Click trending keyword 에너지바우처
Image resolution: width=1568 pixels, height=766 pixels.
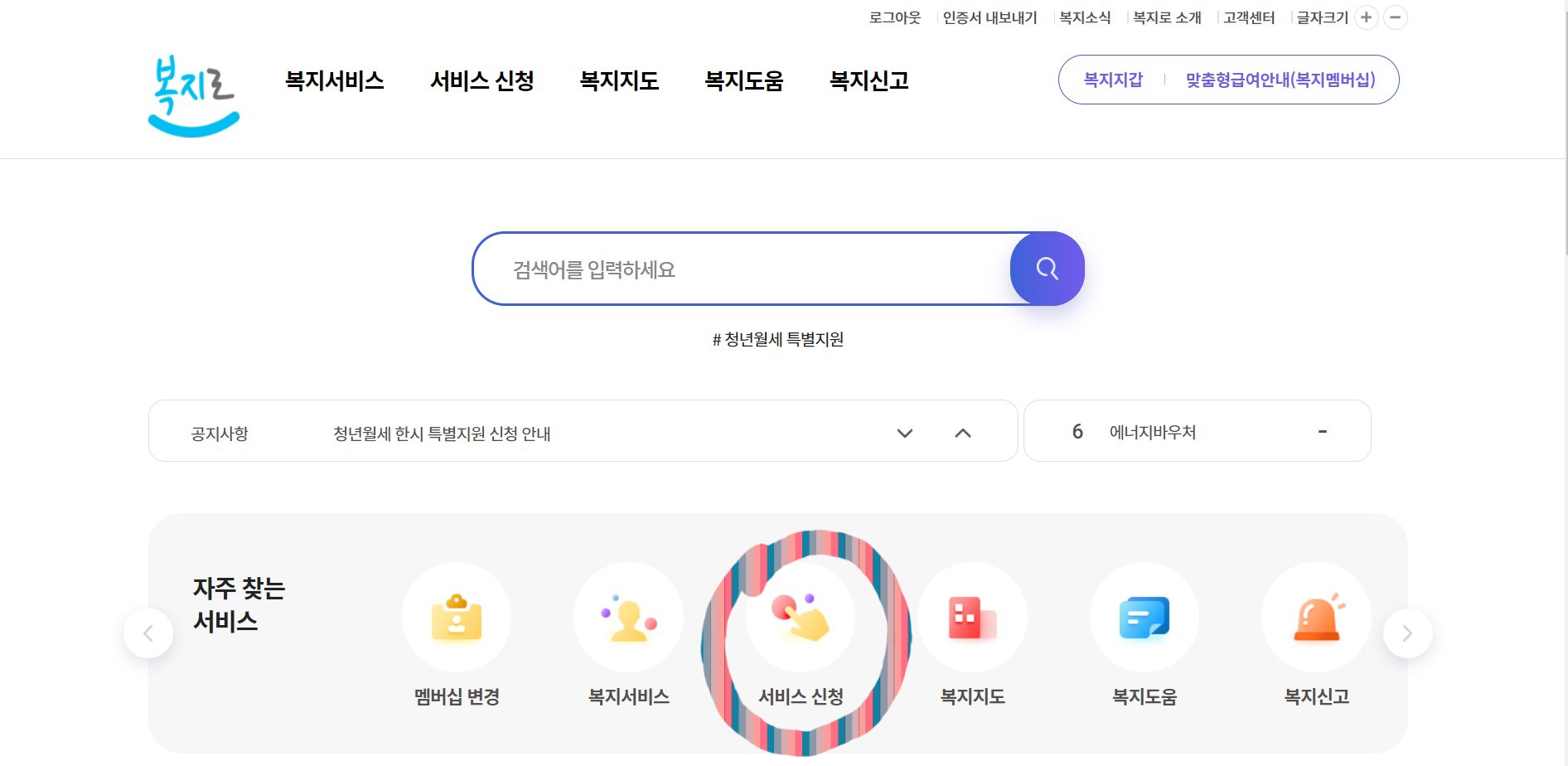[1153, 432]
